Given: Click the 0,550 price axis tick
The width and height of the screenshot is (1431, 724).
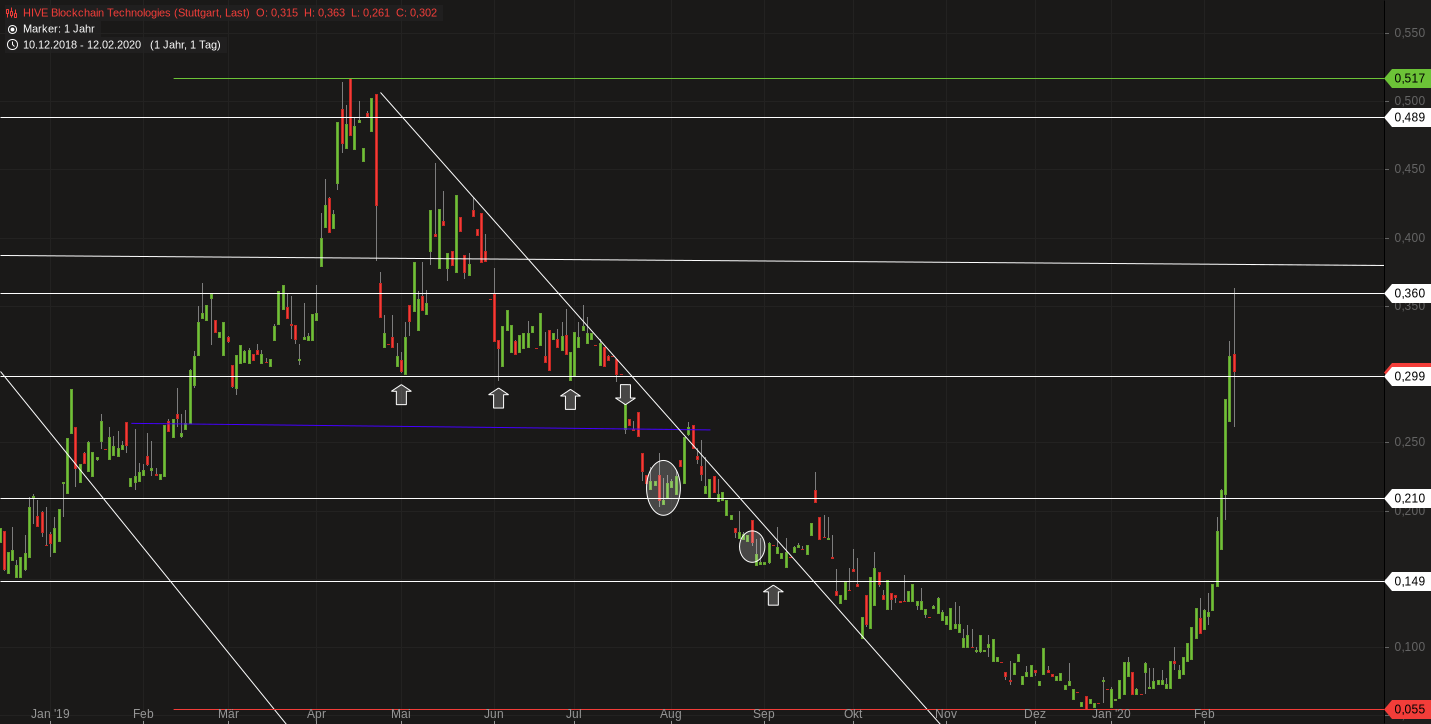Looking at the screenshot, I should click(1410, 33).
